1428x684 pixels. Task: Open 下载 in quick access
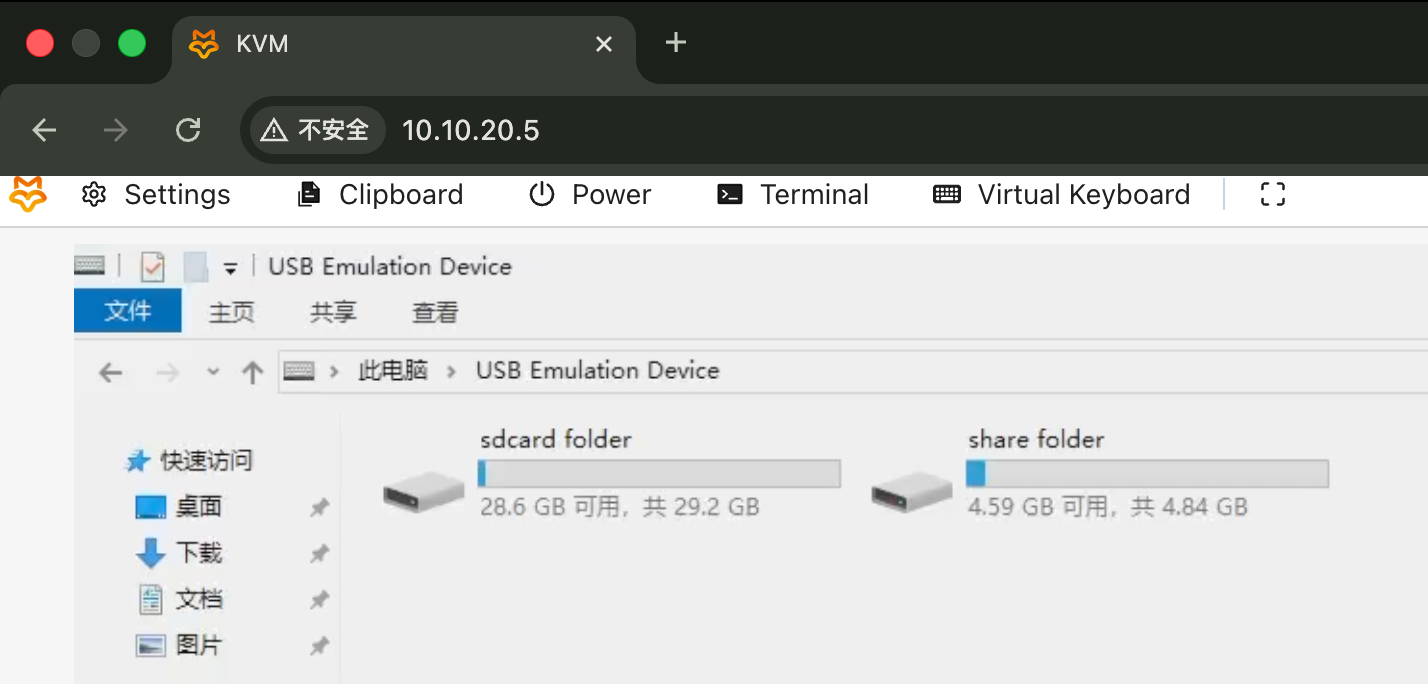point(198,553)
